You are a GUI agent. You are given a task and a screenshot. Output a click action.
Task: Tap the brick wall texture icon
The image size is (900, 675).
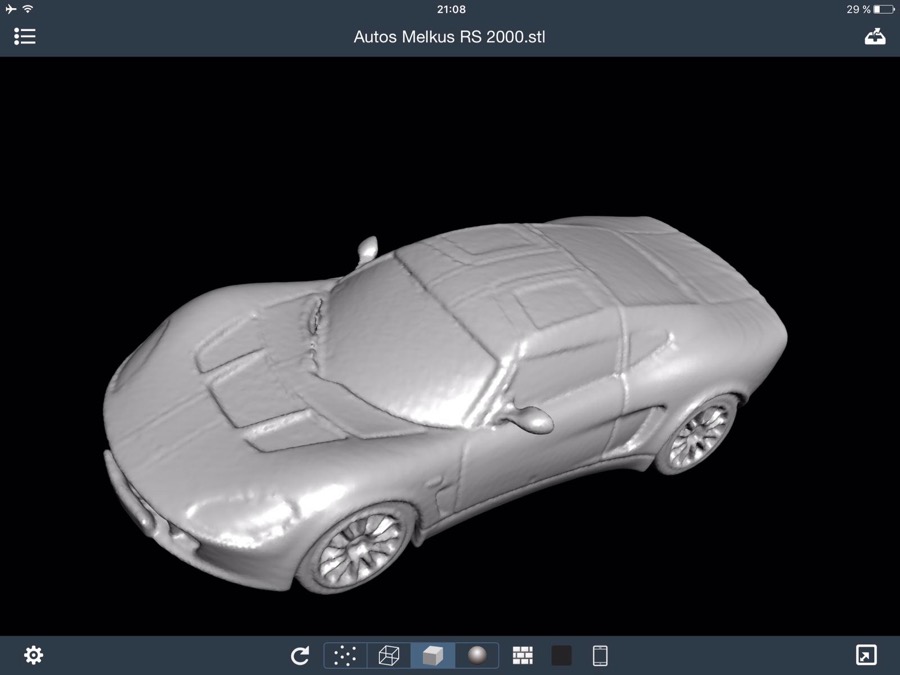[x=523, y=656]
